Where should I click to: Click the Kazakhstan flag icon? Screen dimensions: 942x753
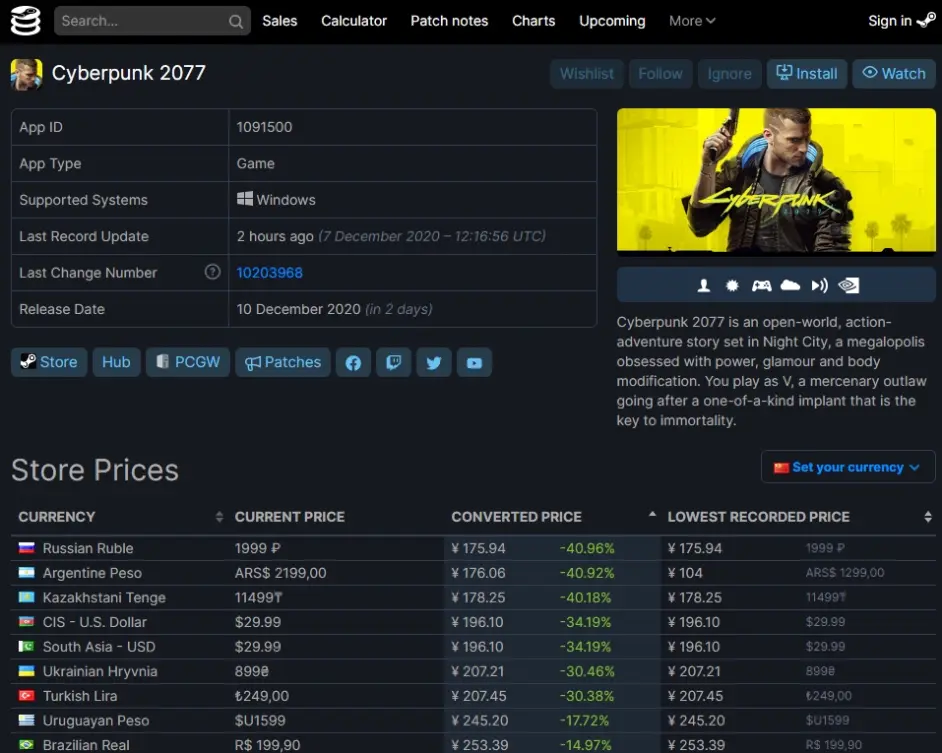[x=26, y=597]
